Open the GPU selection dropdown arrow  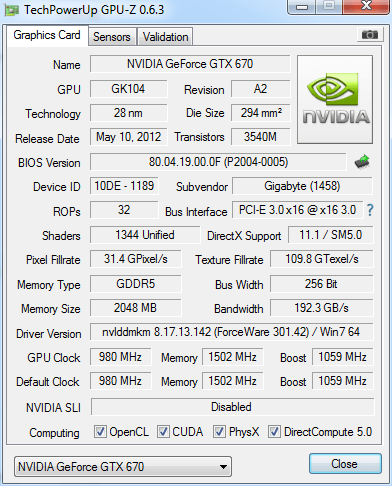click(x=223, y=467)
